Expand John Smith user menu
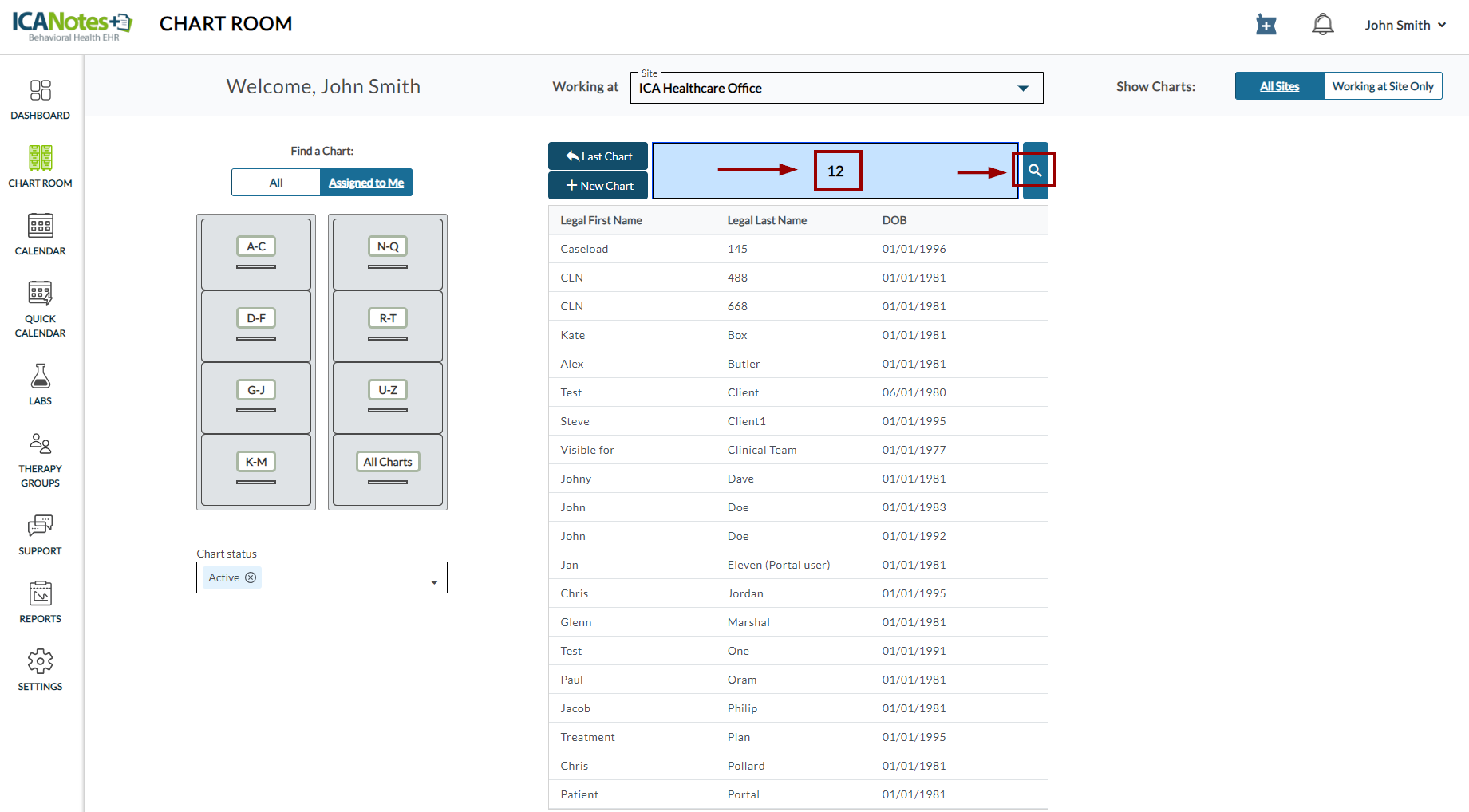1469x812 pixels. (1404, 26)
